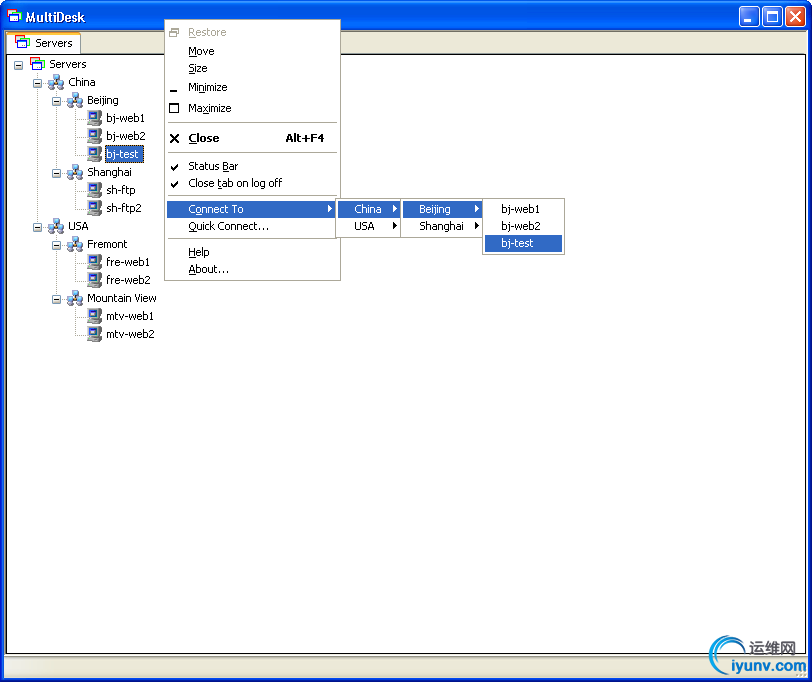Select bj-web2 in the Beijing submenu
Screen dimensions: 812x682
(x=524, y=226)
